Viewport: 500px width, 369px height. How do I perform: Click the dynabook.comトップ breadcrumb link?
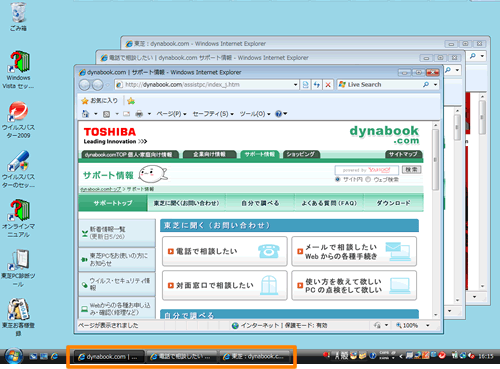[x=100, y=189]
